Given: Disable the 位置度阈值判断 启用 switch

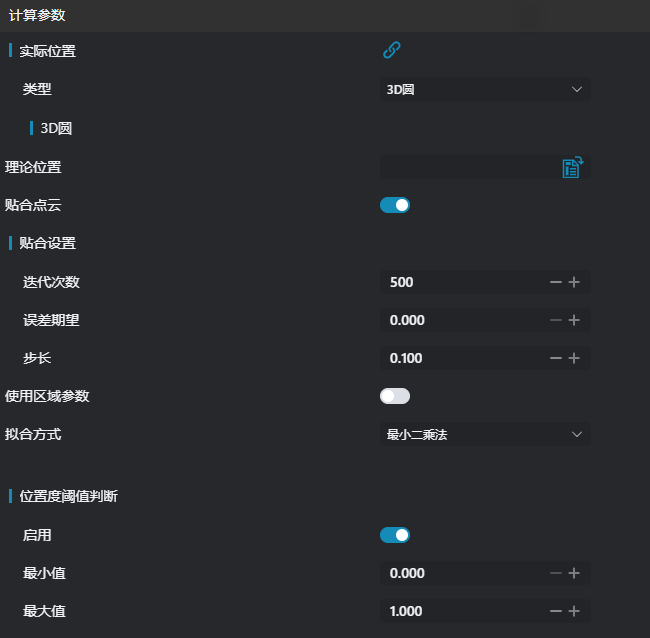Looking at the screenshot, I should tap(395, 535).
